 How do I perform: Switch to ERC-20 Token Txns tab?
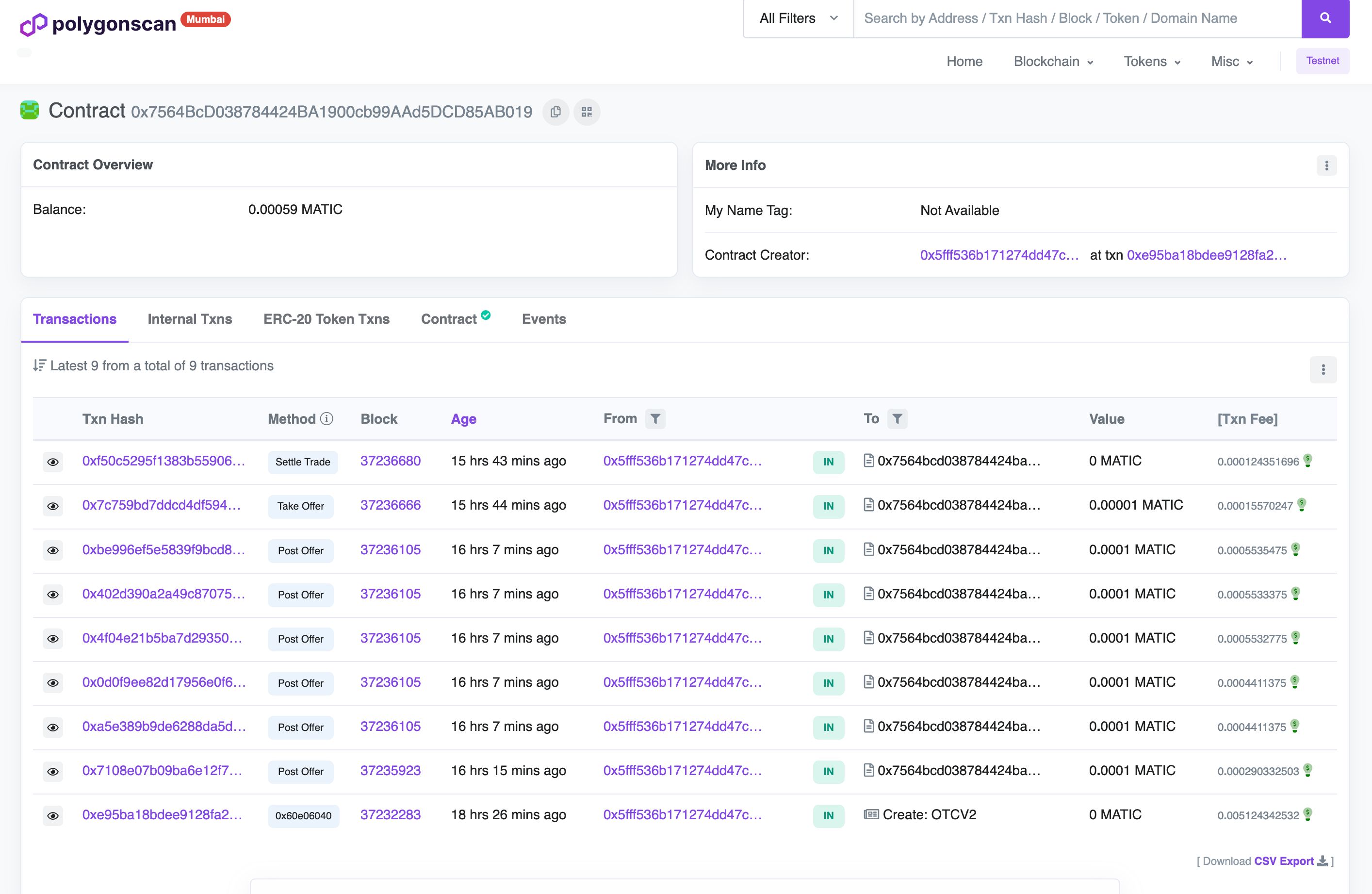click(x=327, y=319)
